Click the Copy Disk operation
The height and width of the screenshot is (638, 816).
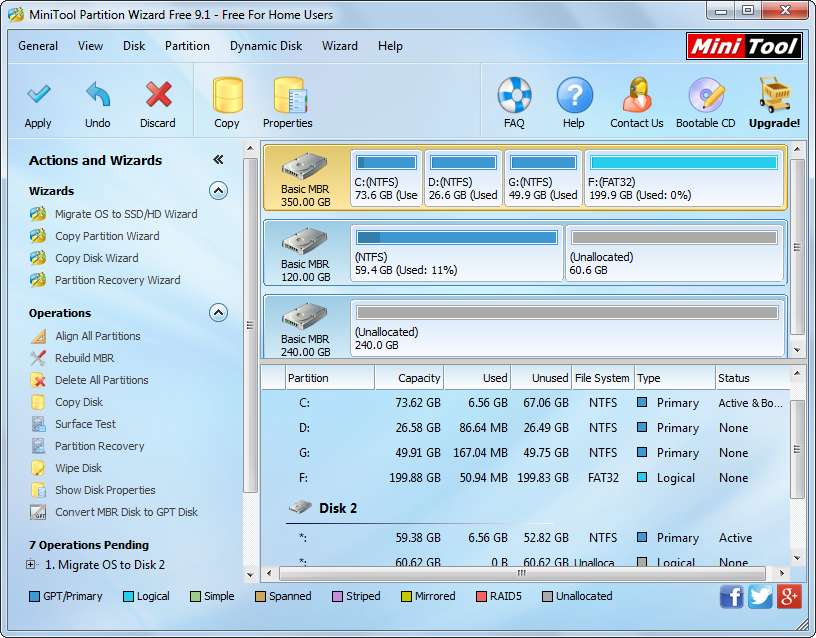(x=79, y=402)
